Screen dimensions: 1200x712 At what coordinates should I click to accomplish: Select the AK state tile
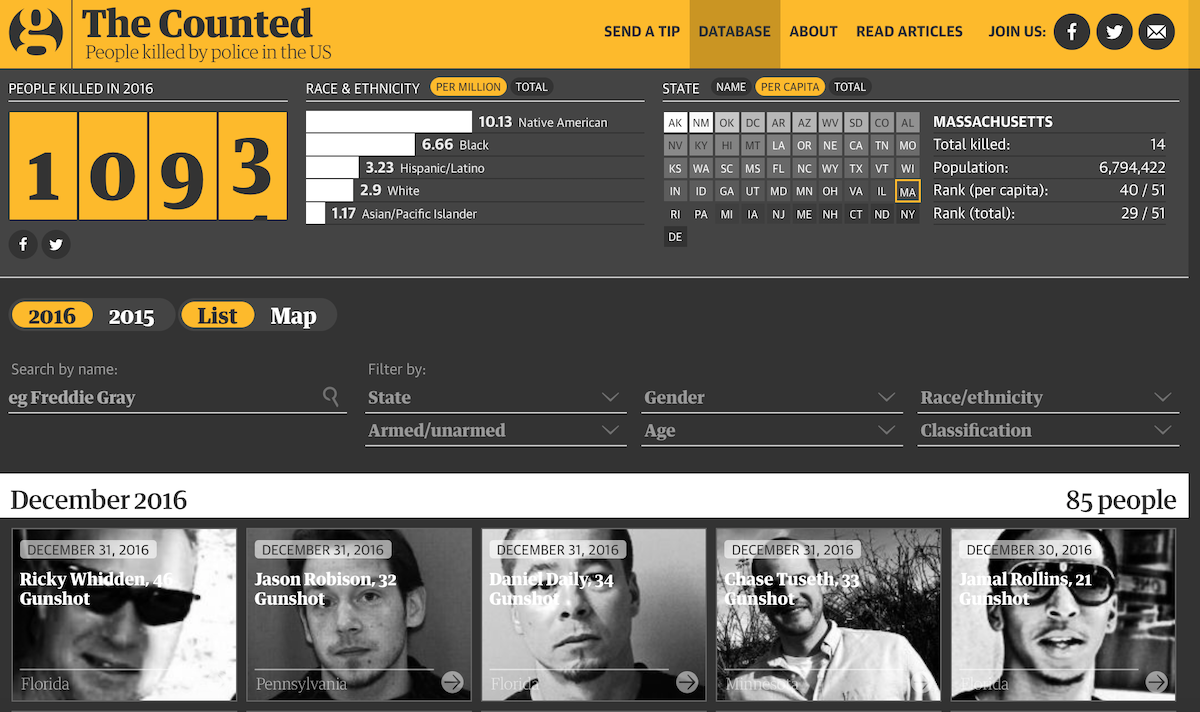pos(675,123)
